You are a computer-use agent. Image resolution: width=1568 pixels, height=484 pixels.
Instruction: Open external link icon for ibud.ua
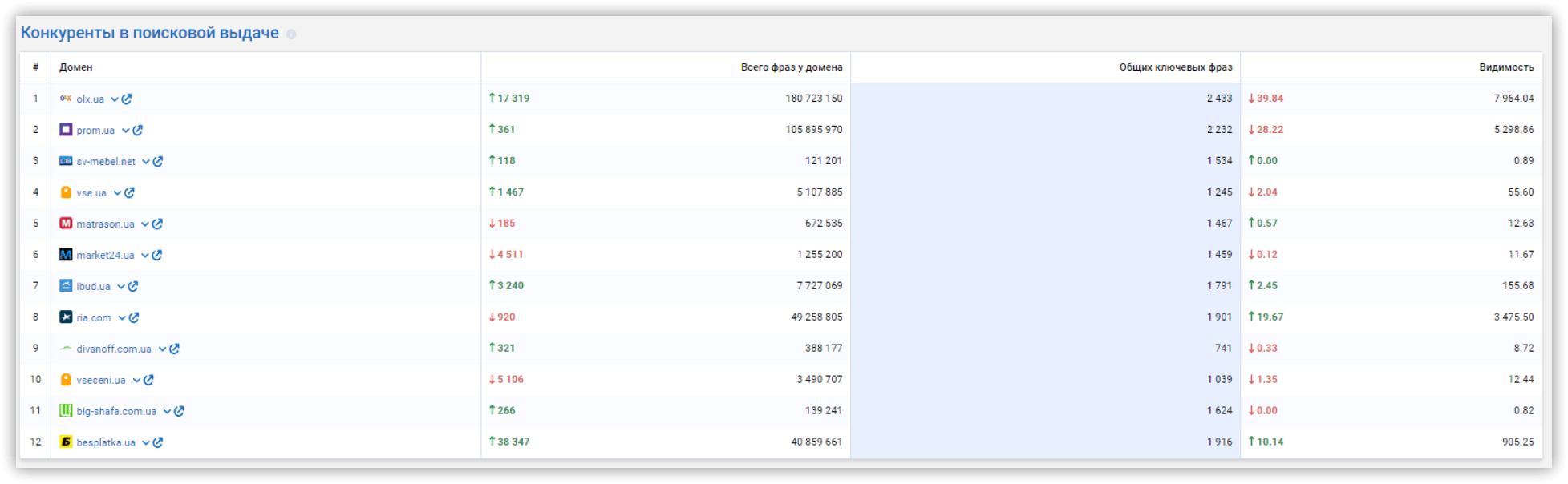tap(133, 287)
